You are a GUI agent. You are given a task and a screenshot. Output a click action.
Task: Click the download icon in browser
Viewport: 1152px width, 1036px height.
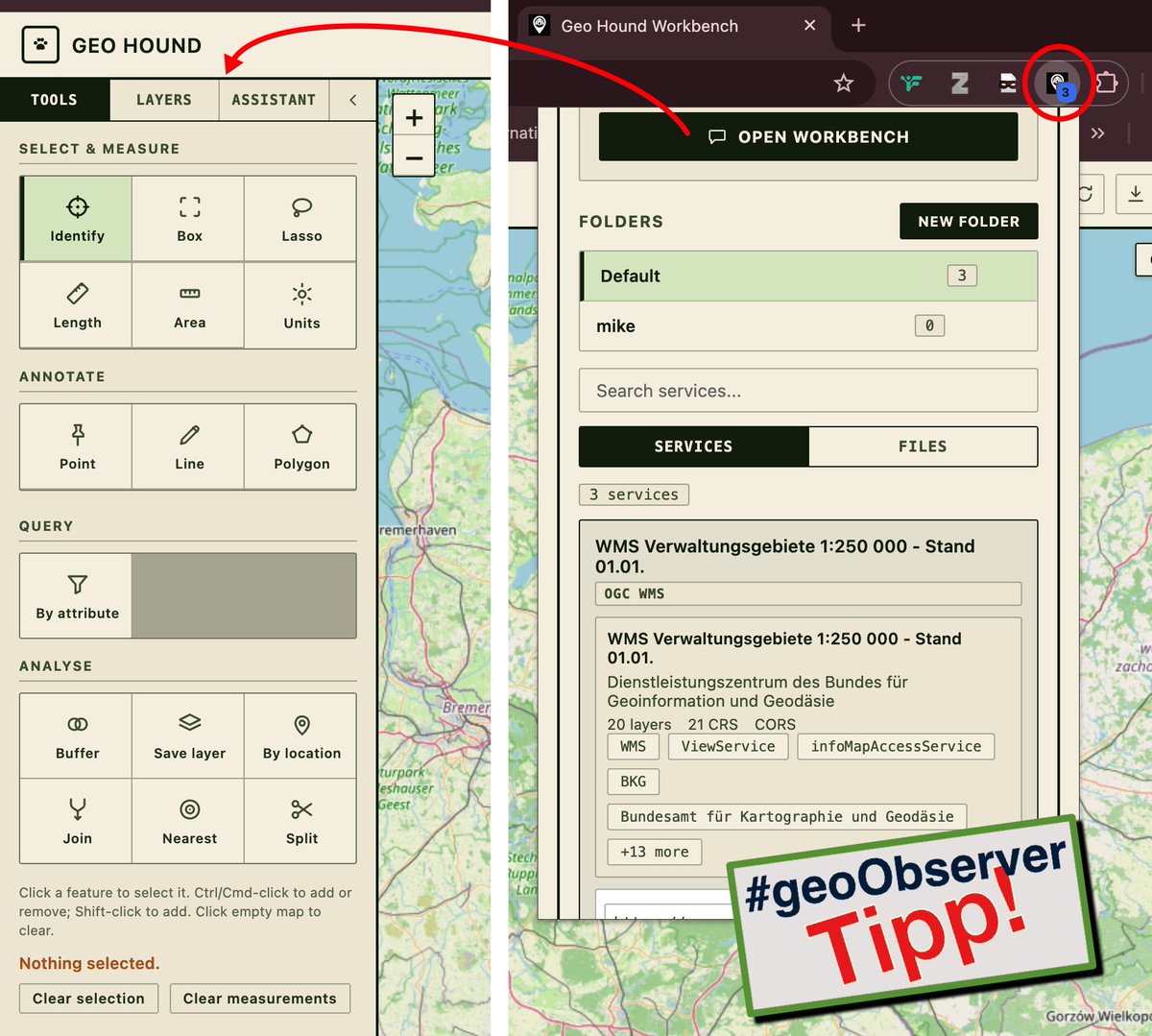point(1135,194)
